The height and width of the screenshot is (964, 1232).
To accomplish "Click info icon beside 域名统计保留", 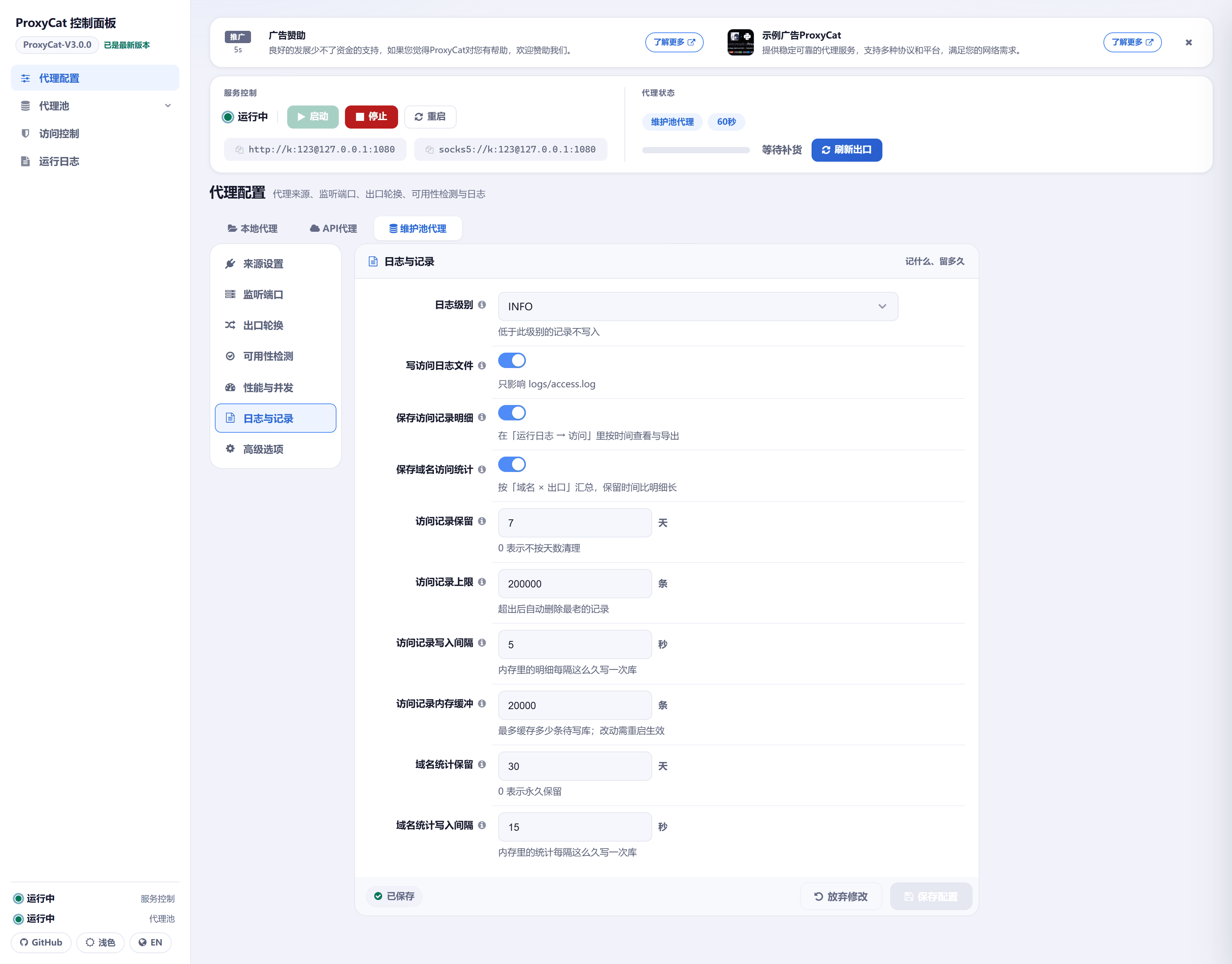I will tap(482, 764).
